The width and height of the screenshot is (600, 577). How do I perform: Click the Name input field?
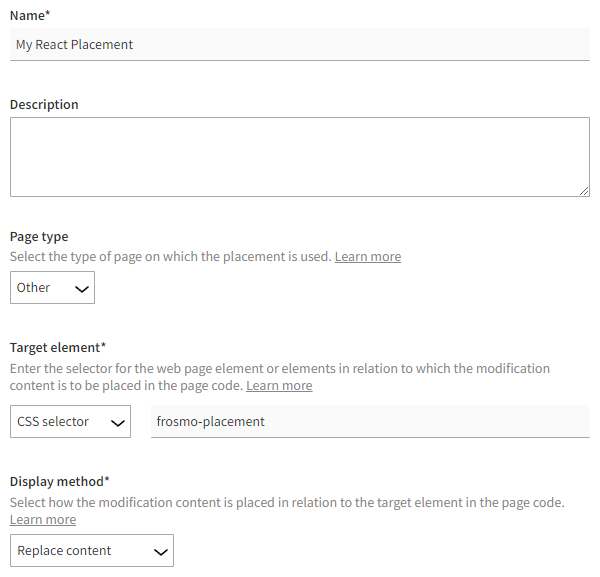pos(300,44)
